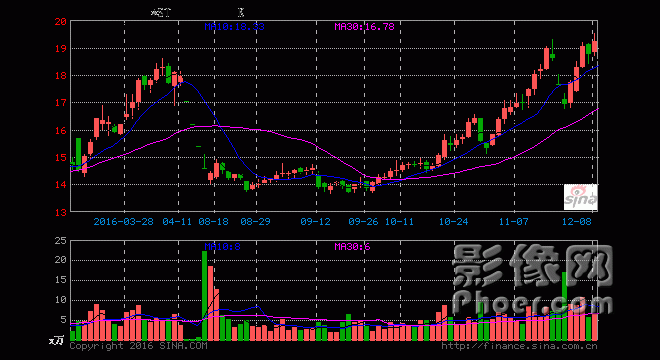
Task: Select the price axis label 16
Action: coord(61,131)
